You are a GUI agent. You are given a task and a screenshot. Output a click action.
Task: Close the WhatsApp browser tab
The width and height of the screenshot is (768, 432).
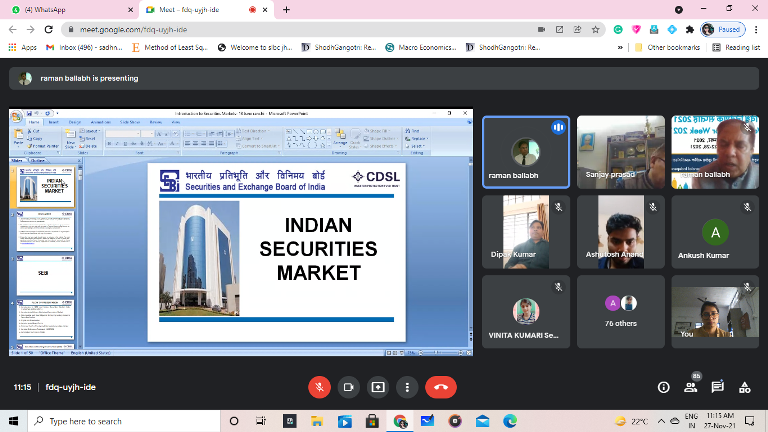click(x=130, y=10)
